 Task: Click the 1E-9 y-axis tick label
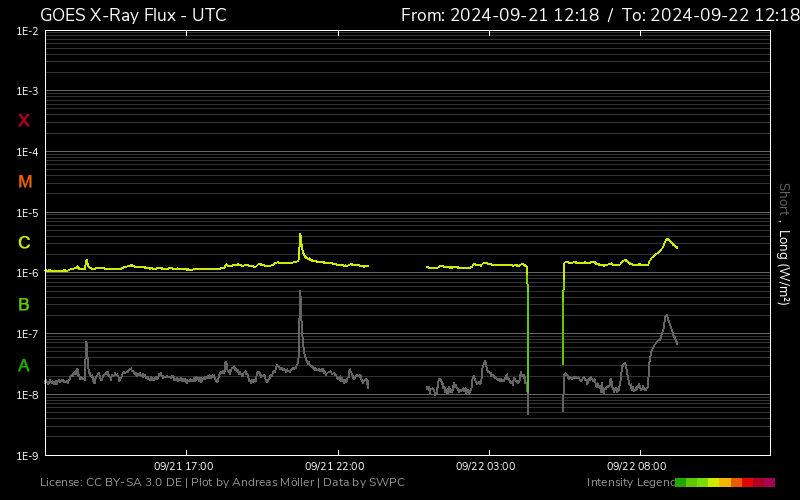tap(28, 456)
